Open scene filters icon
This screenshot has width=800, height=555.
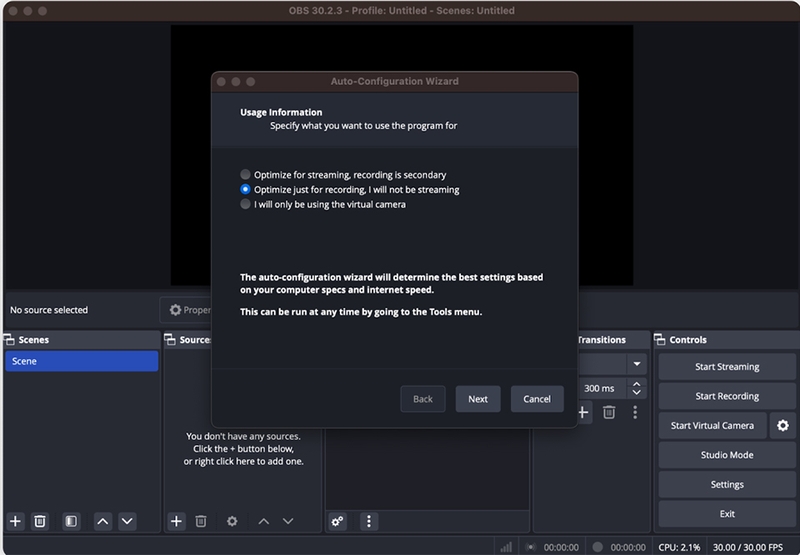[71, 521]
